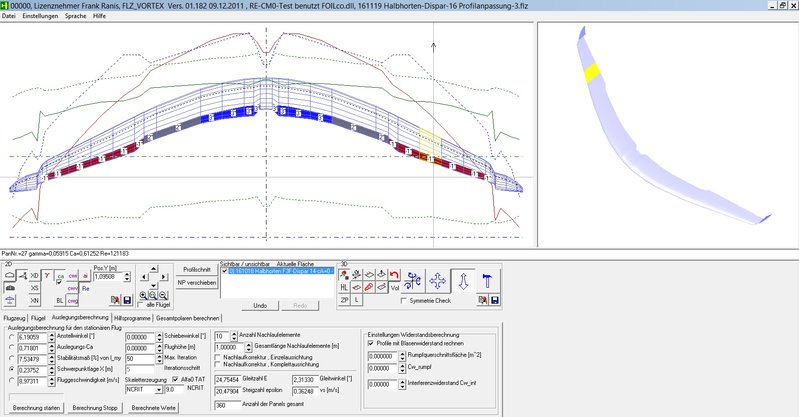This screenshot has width=799, height=417.
Task: Select the Anstellwinkel radio button
Action: [11, 338]
